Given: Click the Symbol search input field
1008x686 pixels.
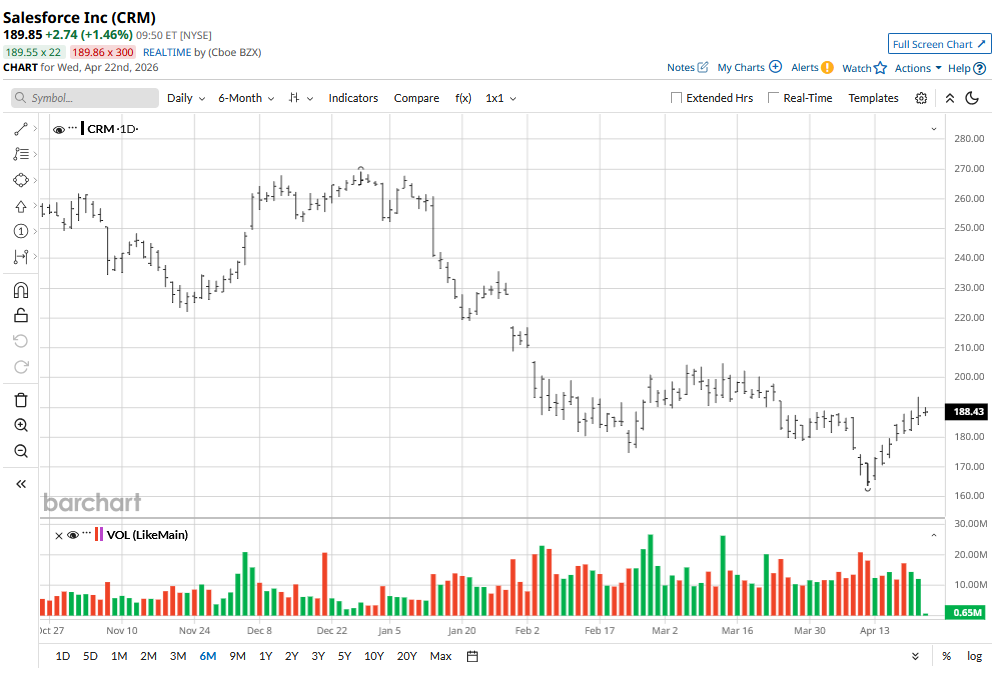Looking at the screenshot, I should click(85, 98).
